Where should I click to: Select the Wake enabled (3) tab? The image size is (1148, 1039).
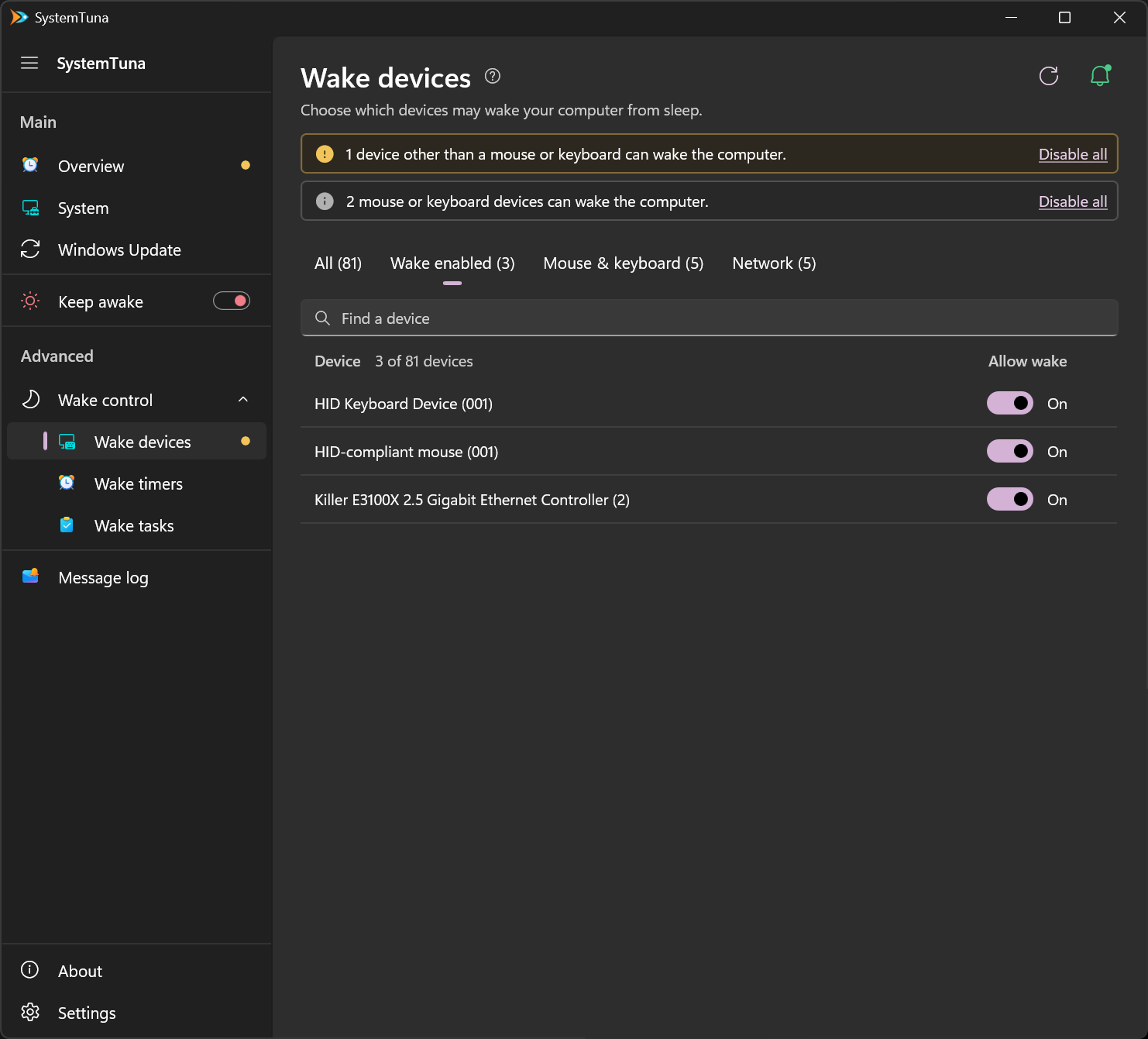(452, 263)
